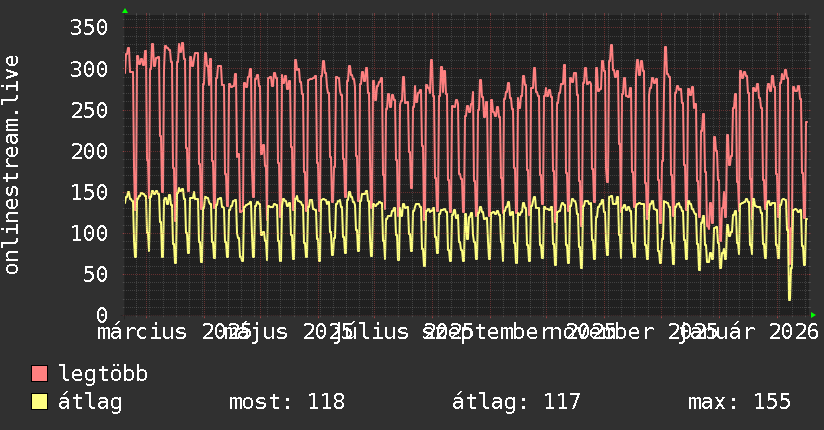This screenshot has width=824, height=430.
Task: Click the január 2026 x-axis label
Action: click(x=747, y=332)
